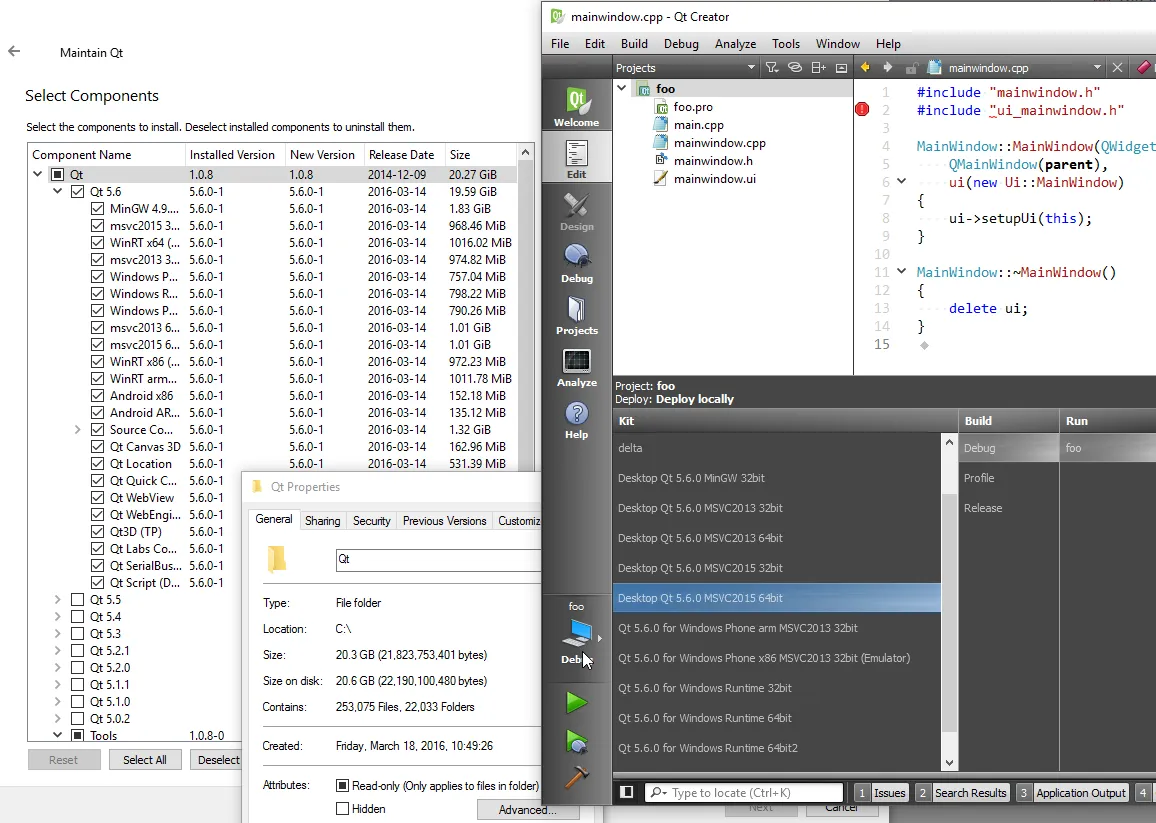Click the back arrow in Maintain Qt
This screenshot has height=823, width=1156.
(x=14, y=51)
